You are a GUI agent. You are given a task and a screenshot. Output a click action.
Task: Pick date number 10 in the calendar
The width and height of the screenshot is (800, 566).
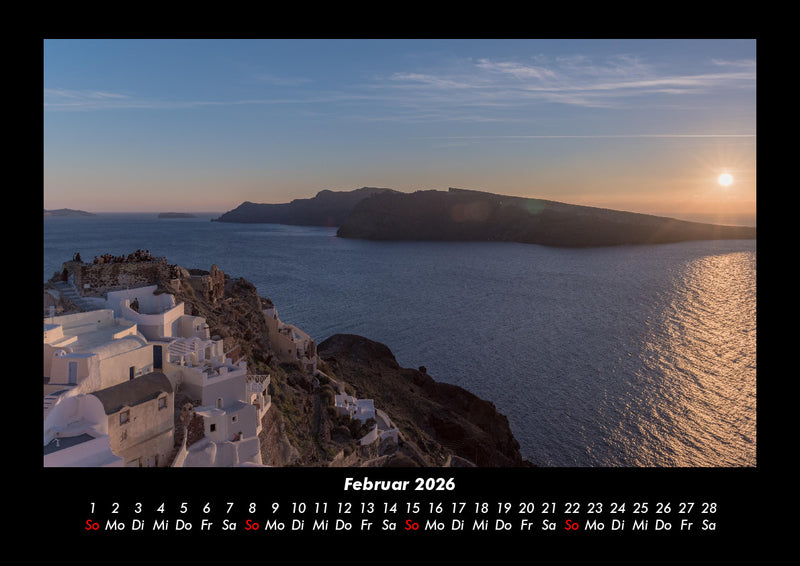pos(298,508)
